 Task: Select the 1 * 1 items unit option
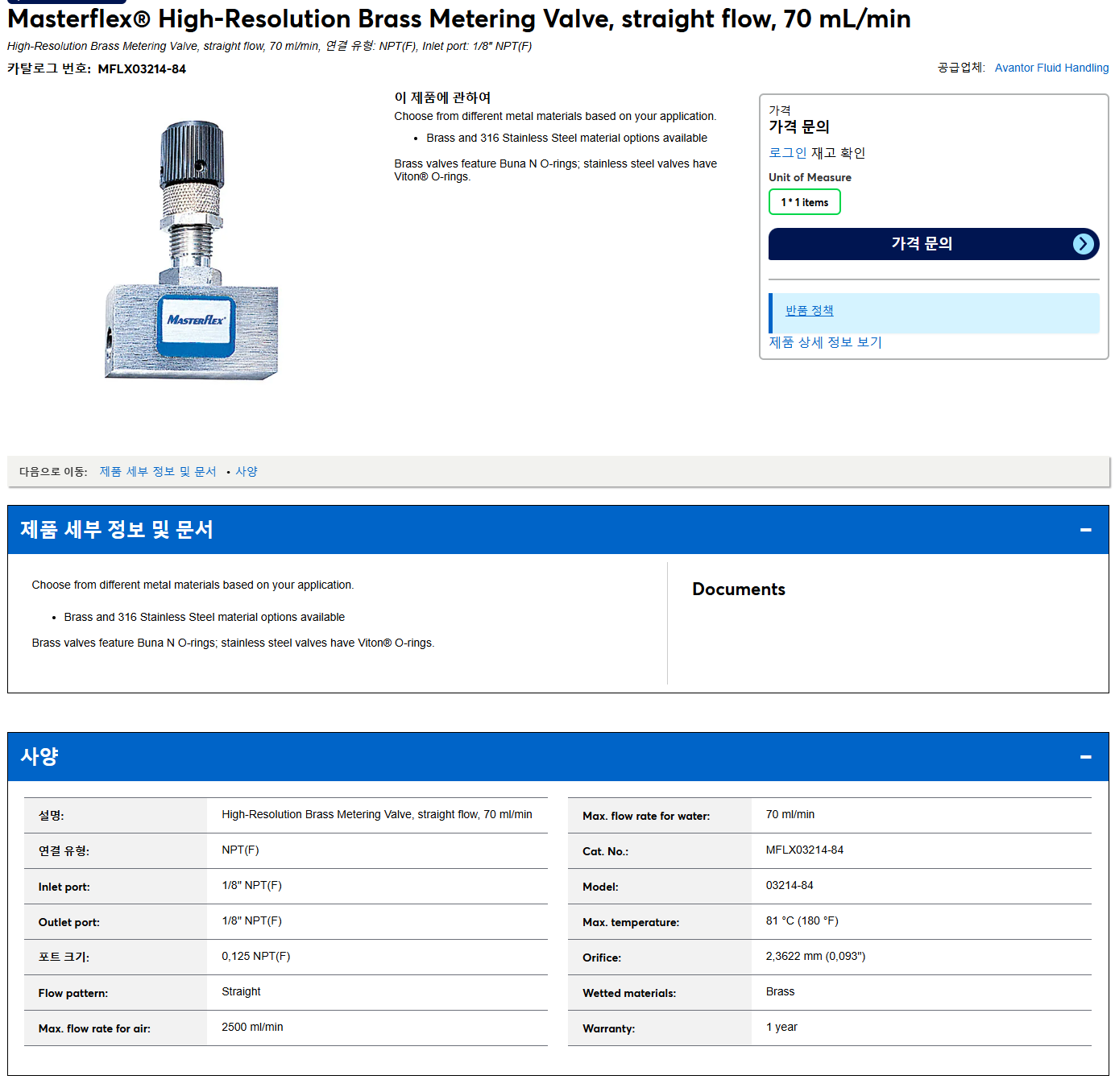tap(804, 202)
